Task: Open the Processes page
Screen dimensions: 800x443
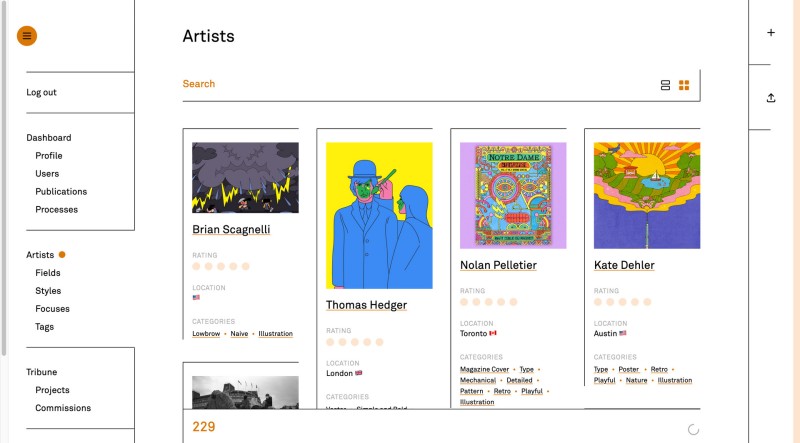Action: [56, 210]
